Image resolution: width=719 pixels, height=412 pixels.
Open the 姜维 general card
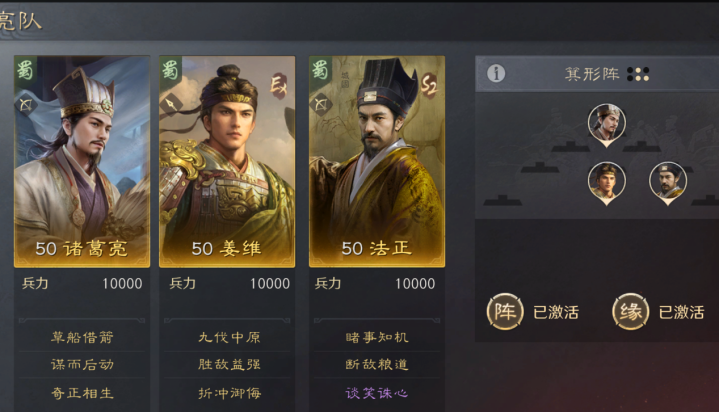pos(227,161)
